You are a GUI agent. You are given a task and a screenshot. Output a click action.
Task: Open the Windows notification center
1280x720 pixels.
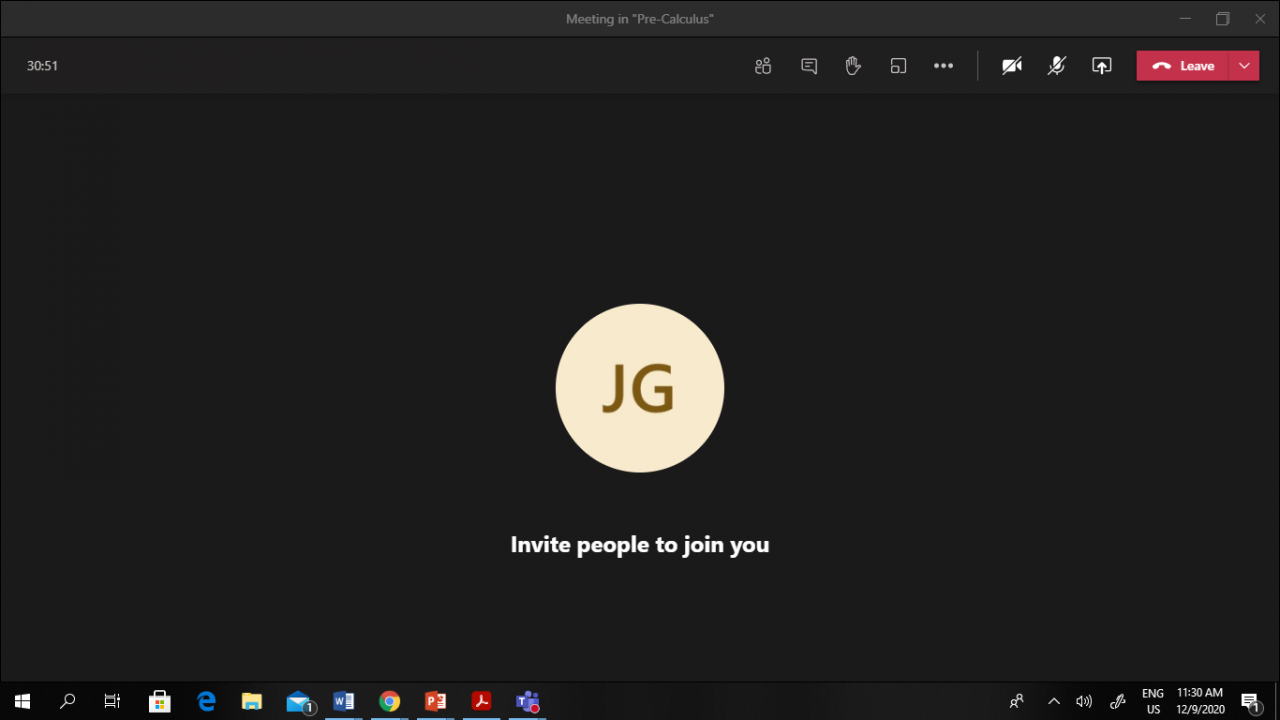1250,701
